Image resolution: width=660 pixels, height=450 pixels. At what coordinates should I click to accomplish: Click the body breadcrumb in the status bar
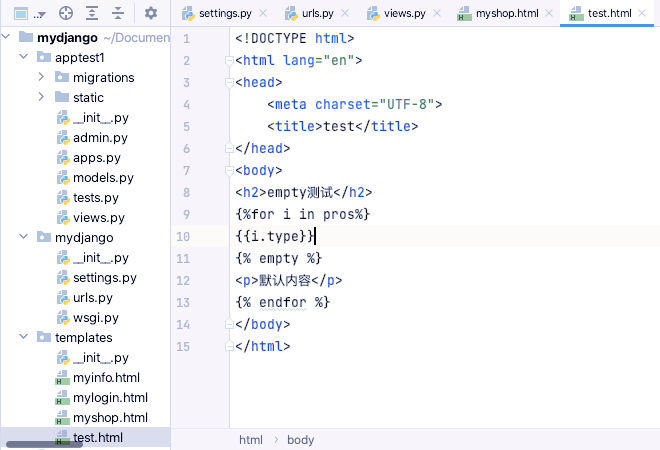301,440
